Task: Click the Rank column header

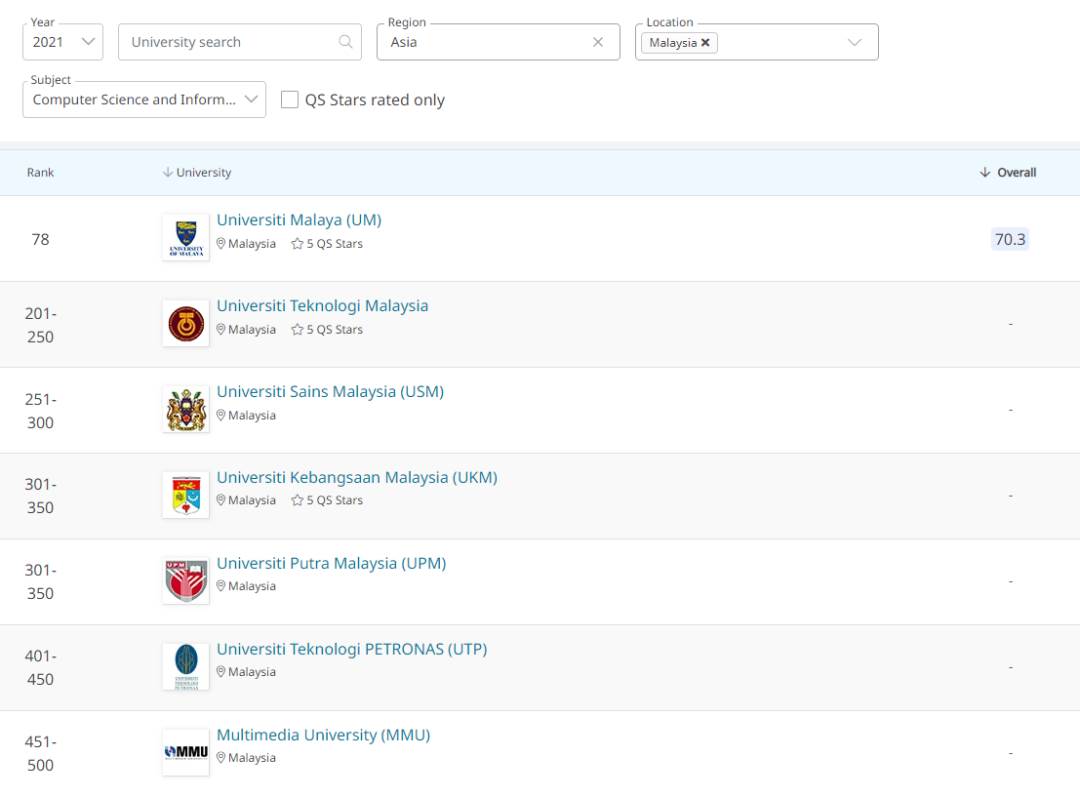Action: point(40,172)
